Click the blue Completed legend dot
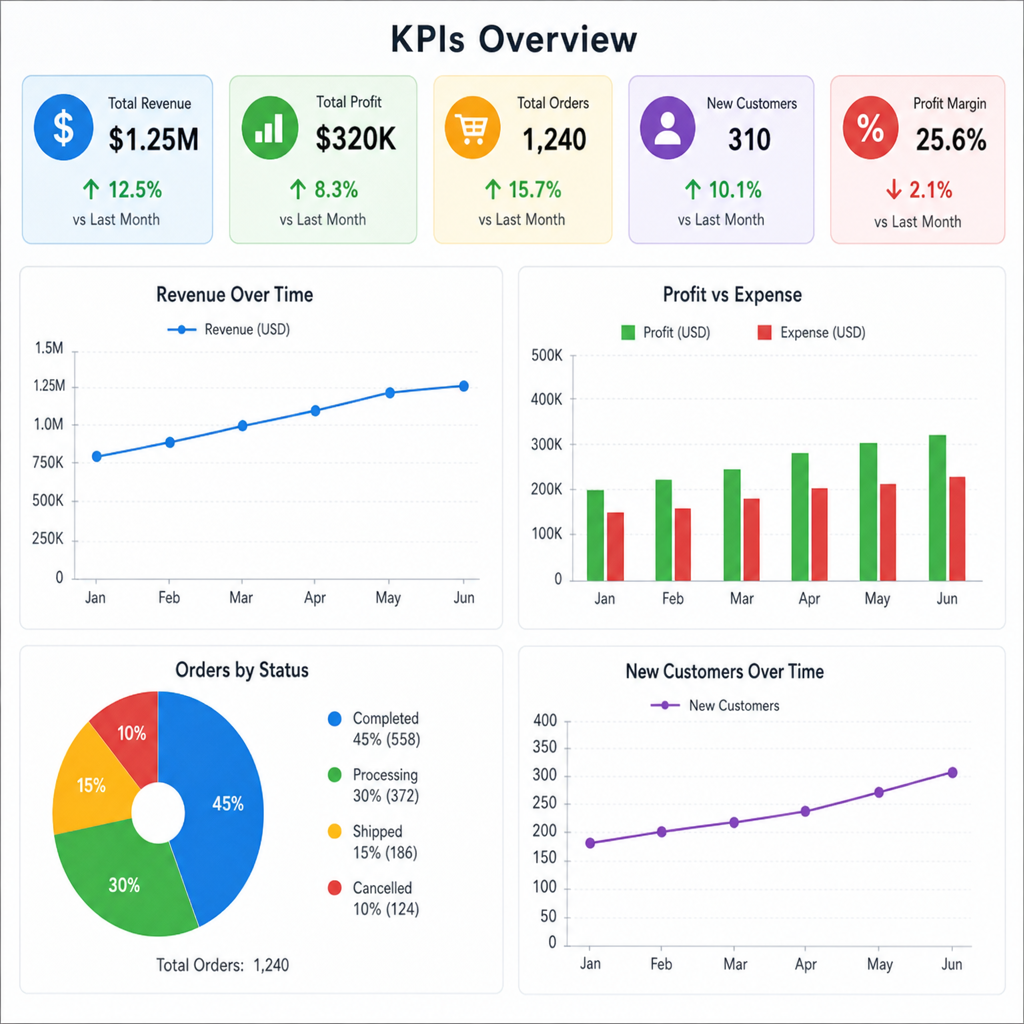 334,719
